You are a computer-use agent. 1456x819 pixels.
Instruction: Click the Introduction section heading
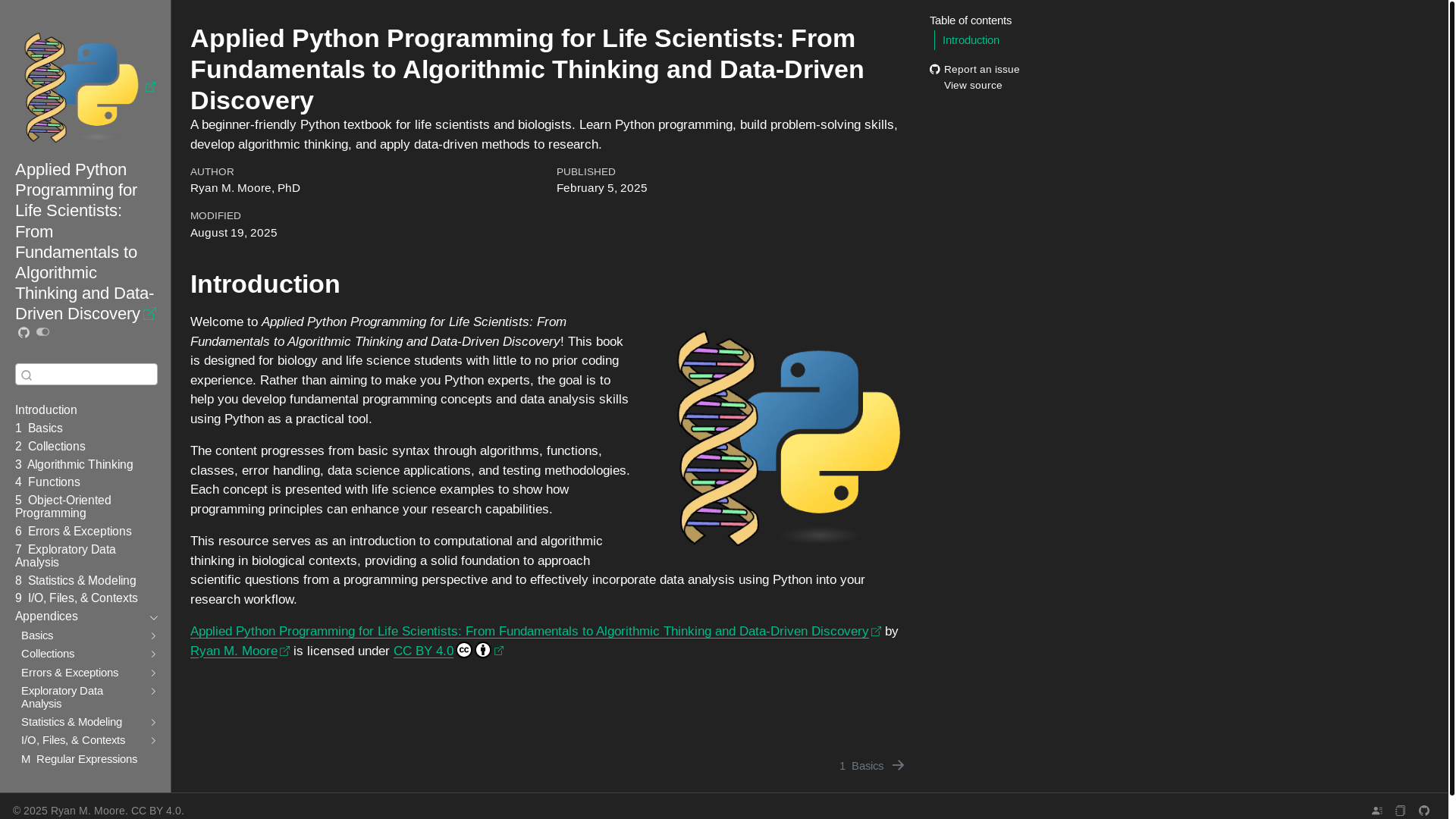click(x=265, y=284)
